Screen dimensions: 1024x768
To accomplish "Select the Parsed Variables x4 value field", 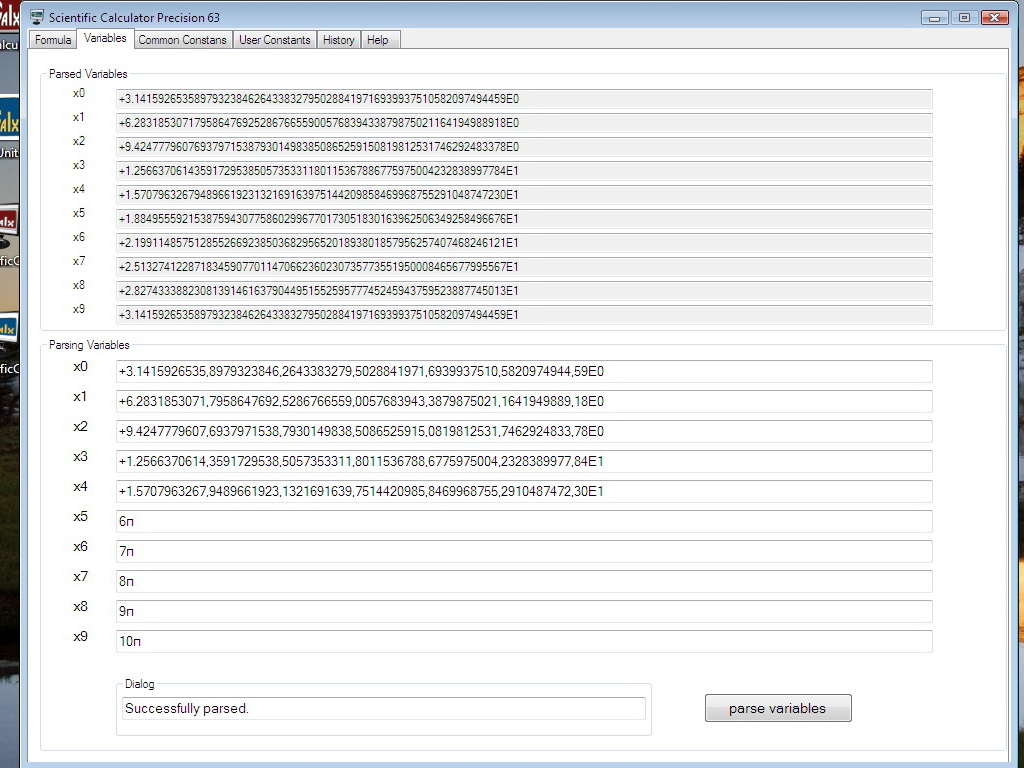I will click(x=524, y=195).
